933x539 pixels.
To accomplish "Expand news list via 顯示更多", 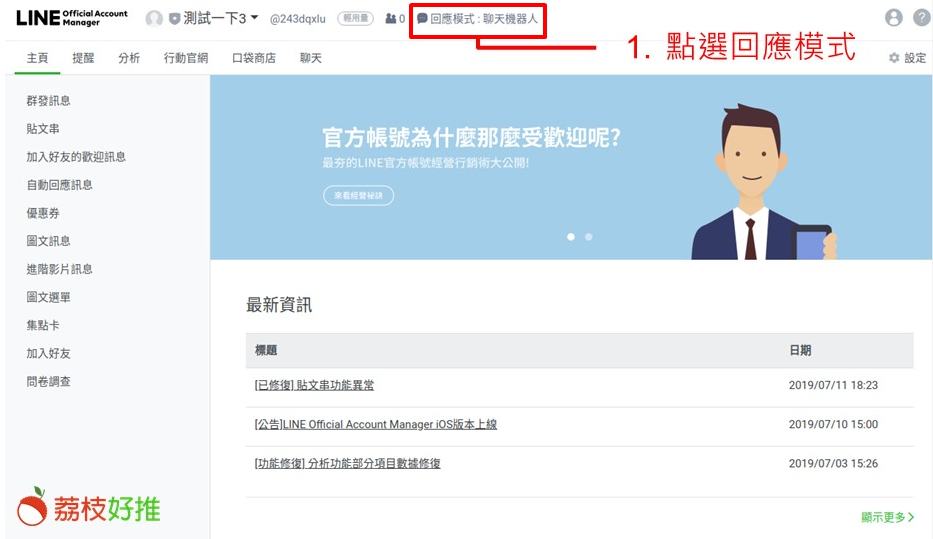I will (x=887, y=517).
